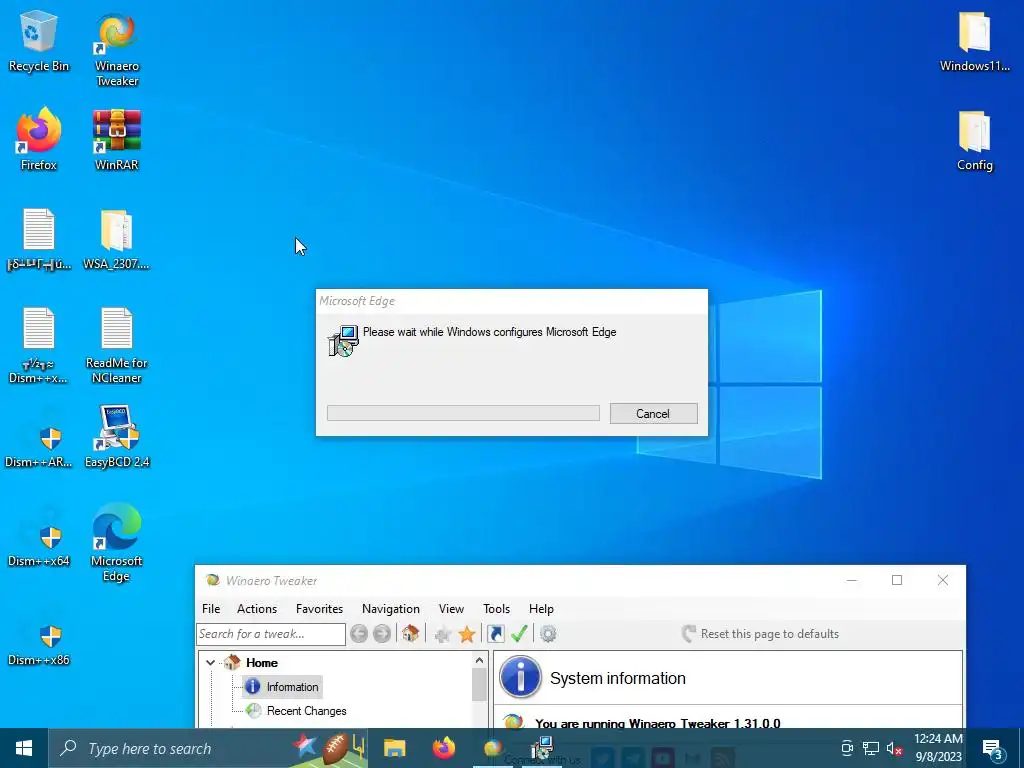Open the Tools menu in Winaero Tweaker
The width and height of the screenshot is (1024, 768).
pos(496,609)
